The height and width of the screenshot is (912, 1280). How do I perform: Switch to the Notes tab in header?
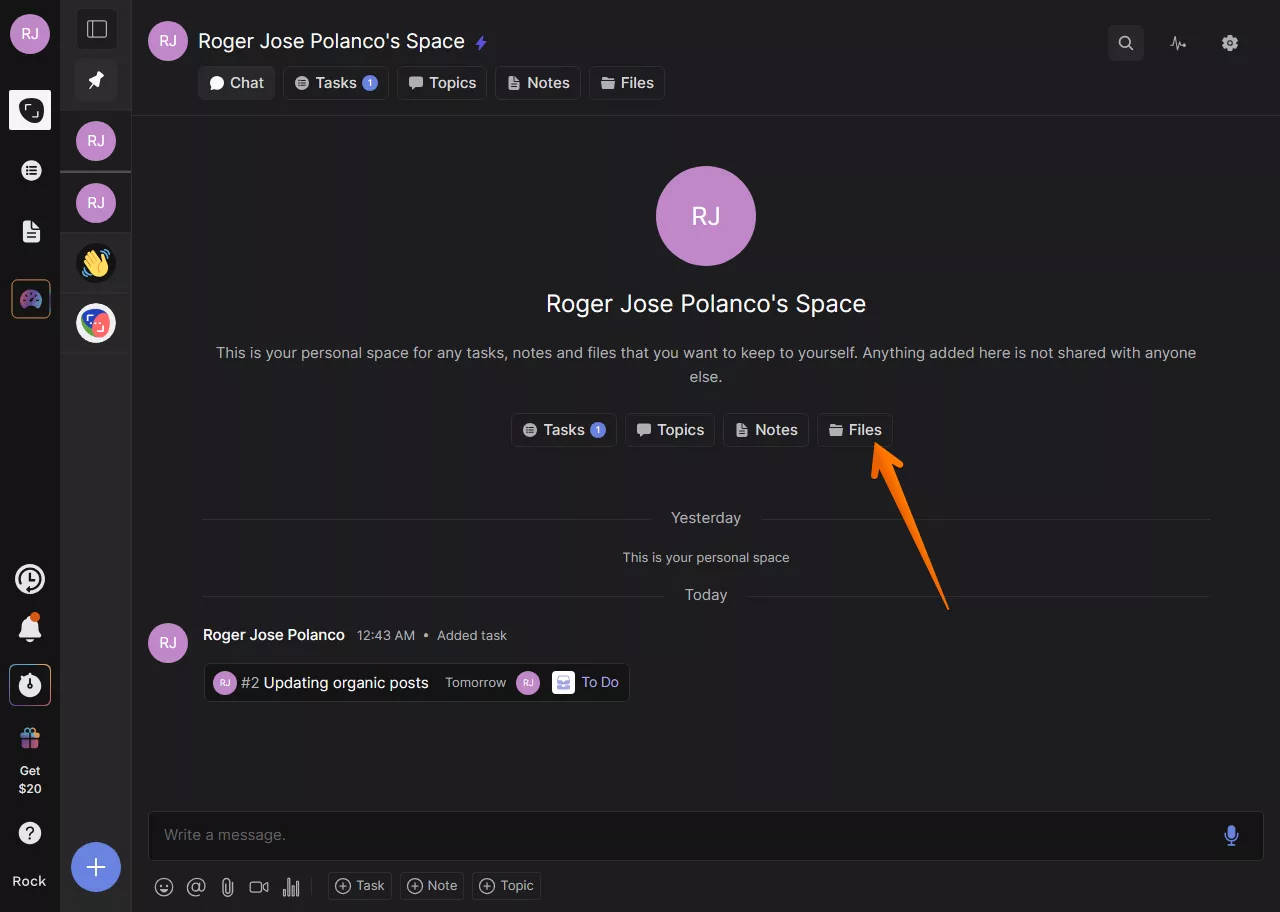tap(538, 83)
